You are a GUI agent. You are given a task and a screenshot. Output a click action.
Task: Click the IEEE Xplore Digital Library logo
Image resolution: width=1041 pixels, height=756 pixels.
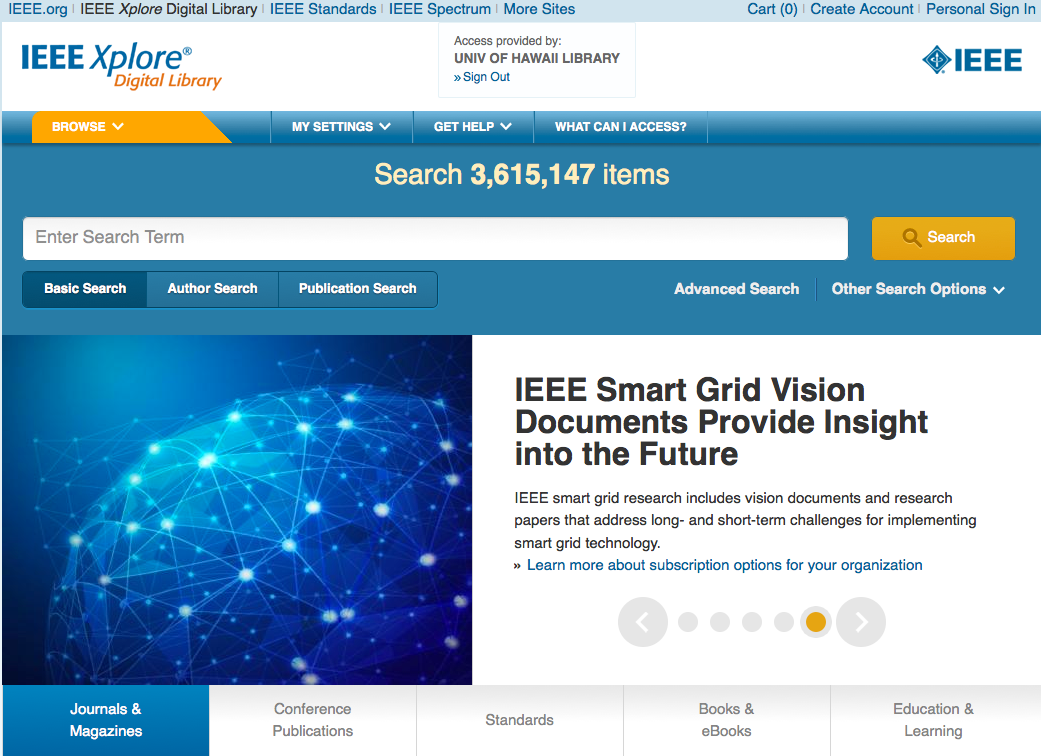[121, 66]
